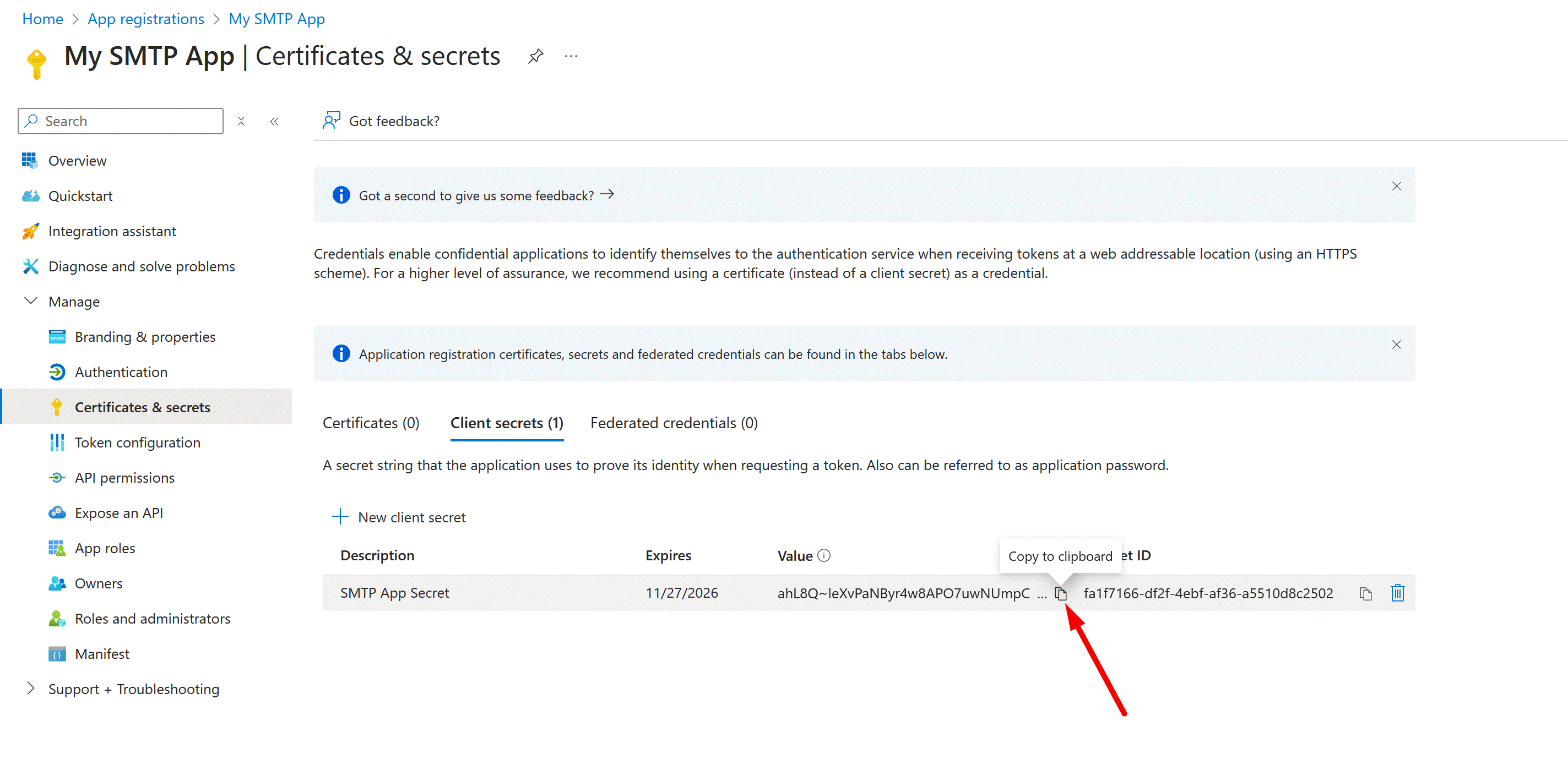The height and width of the screenshot is (759, 1568).
Task: Click the Got feedback icon button
Action: tap(331, 121)
